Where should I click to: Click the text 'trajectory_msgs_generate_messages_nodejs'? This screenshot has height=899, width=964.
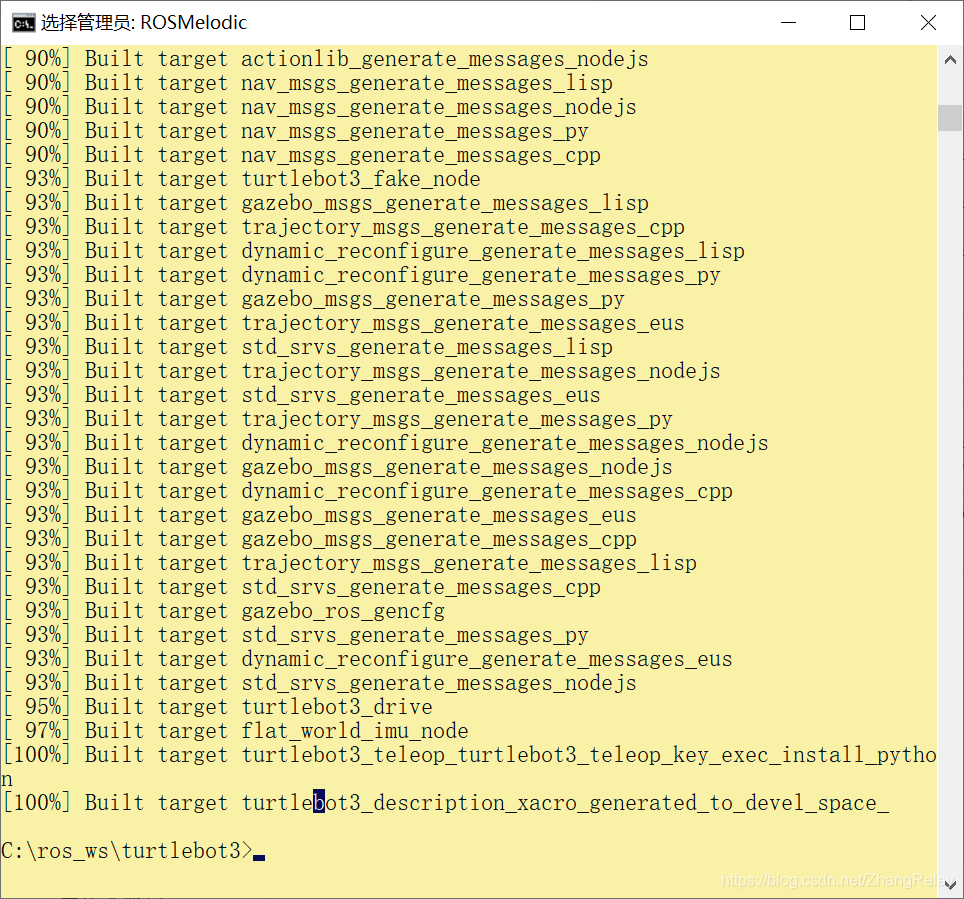point(480,371)
